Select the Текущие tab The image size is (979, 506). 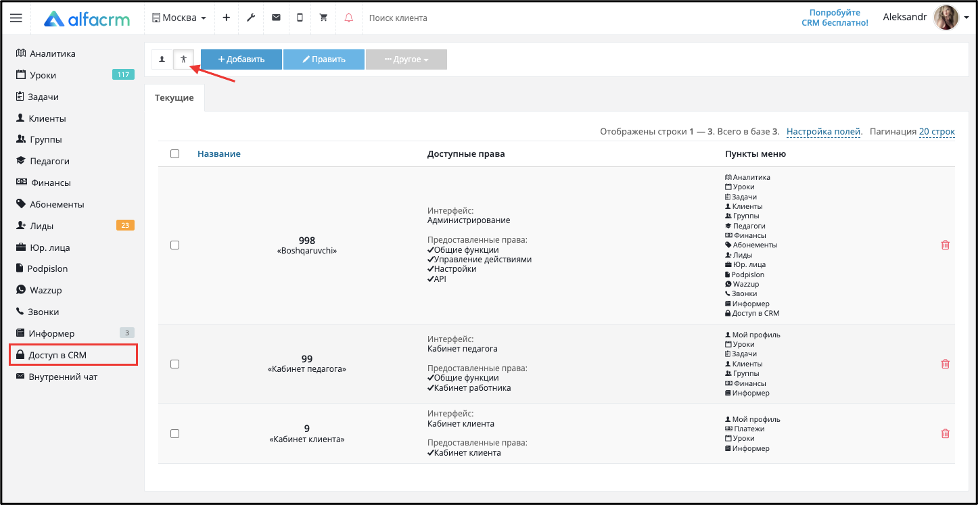coord(174,98)
